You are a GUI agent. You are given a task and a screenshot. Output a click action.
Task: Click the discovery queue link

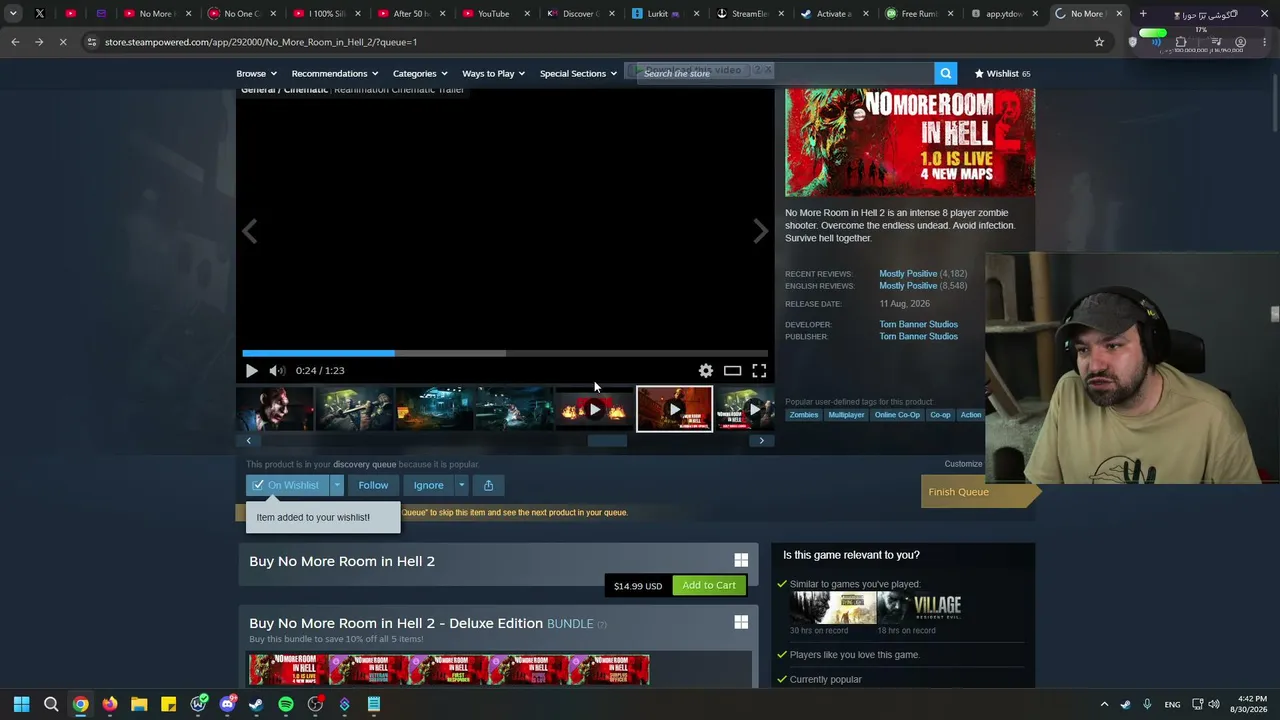coord(364,464)
